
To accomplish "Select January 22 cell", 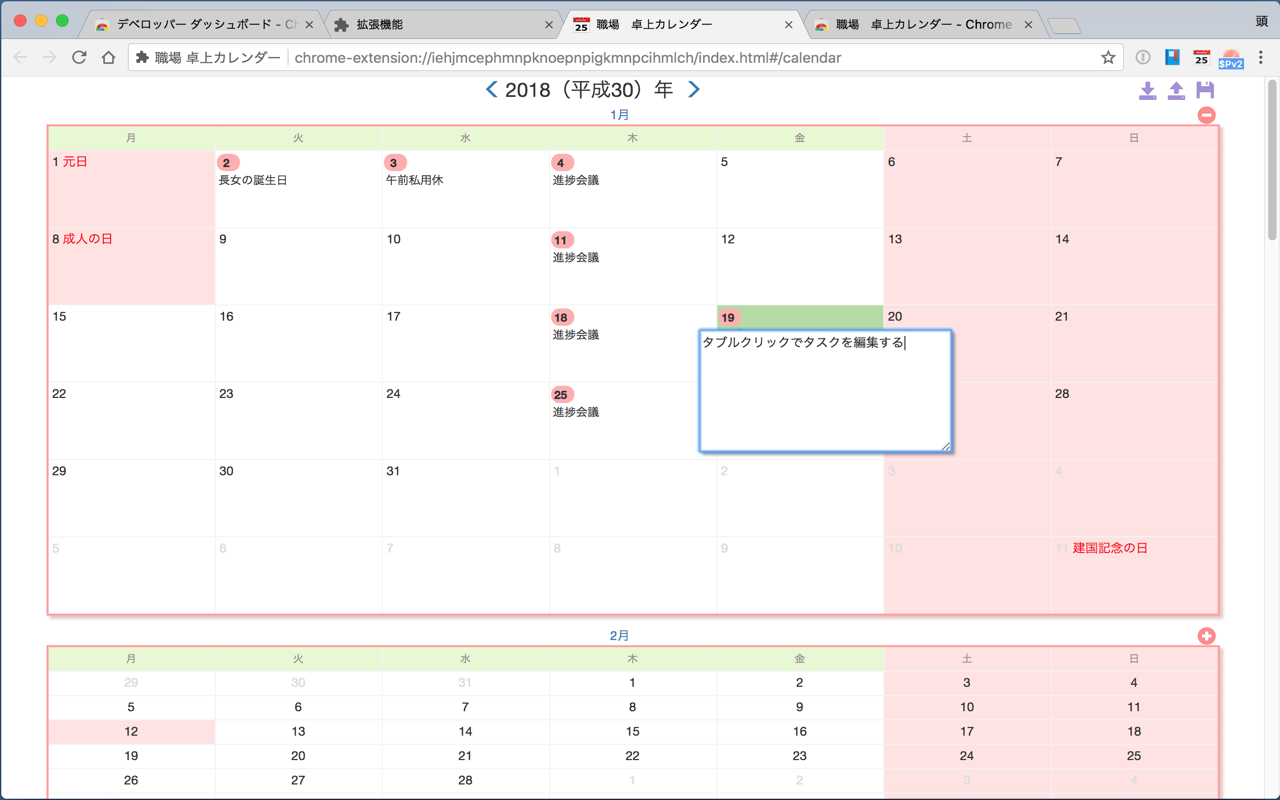I will point(131,421).
